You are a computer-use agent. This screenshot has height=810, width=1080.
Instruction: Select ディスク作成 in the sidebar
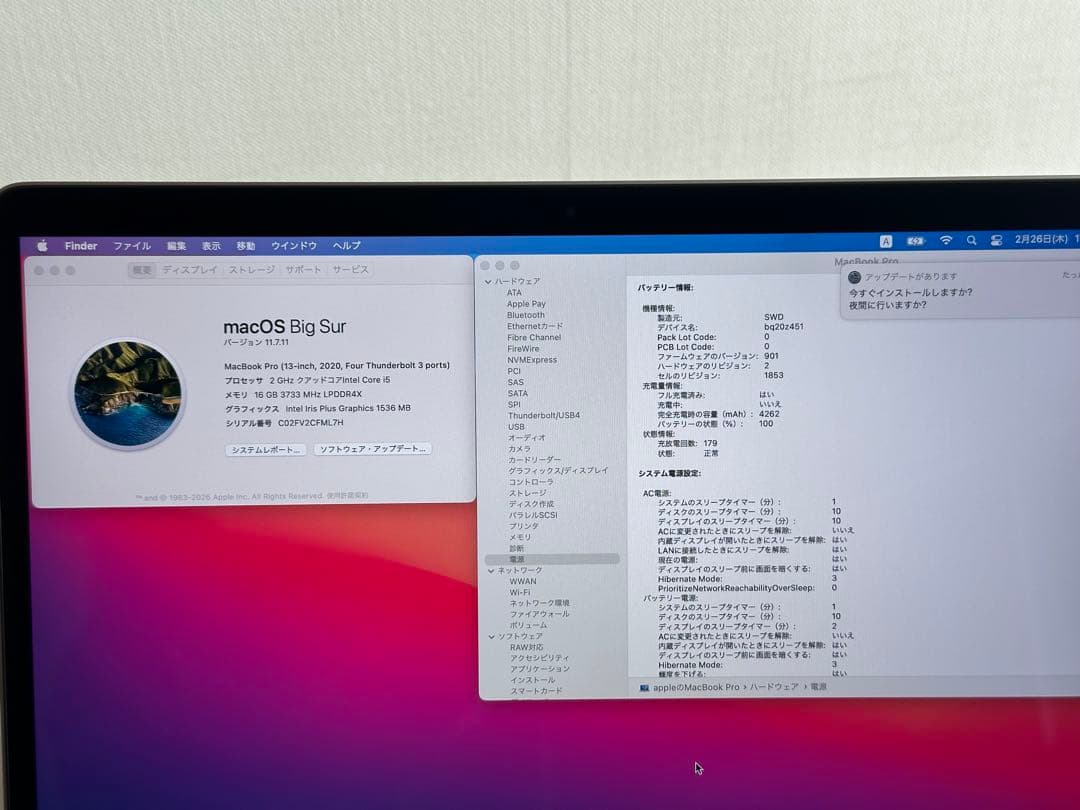531,504
